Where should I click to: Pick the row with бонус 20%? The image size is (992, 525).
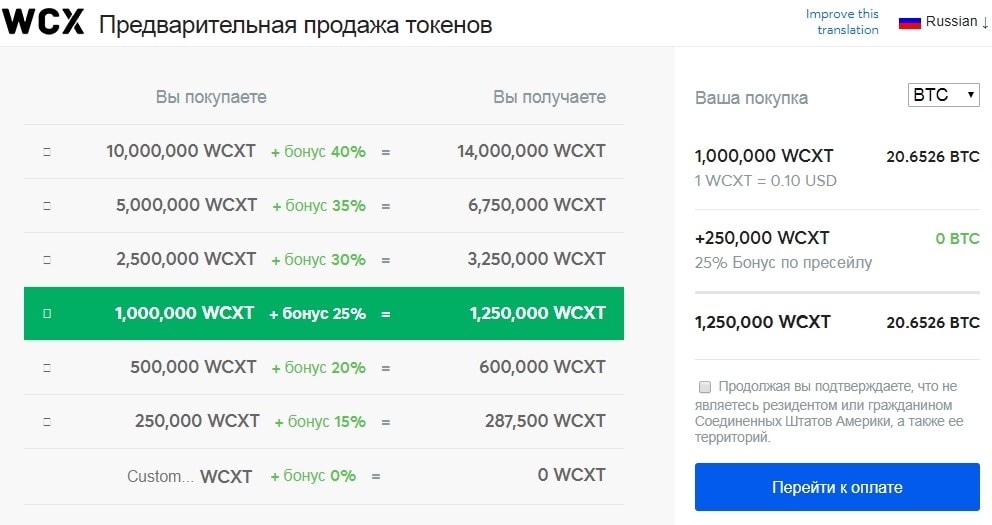coord(319,367)
